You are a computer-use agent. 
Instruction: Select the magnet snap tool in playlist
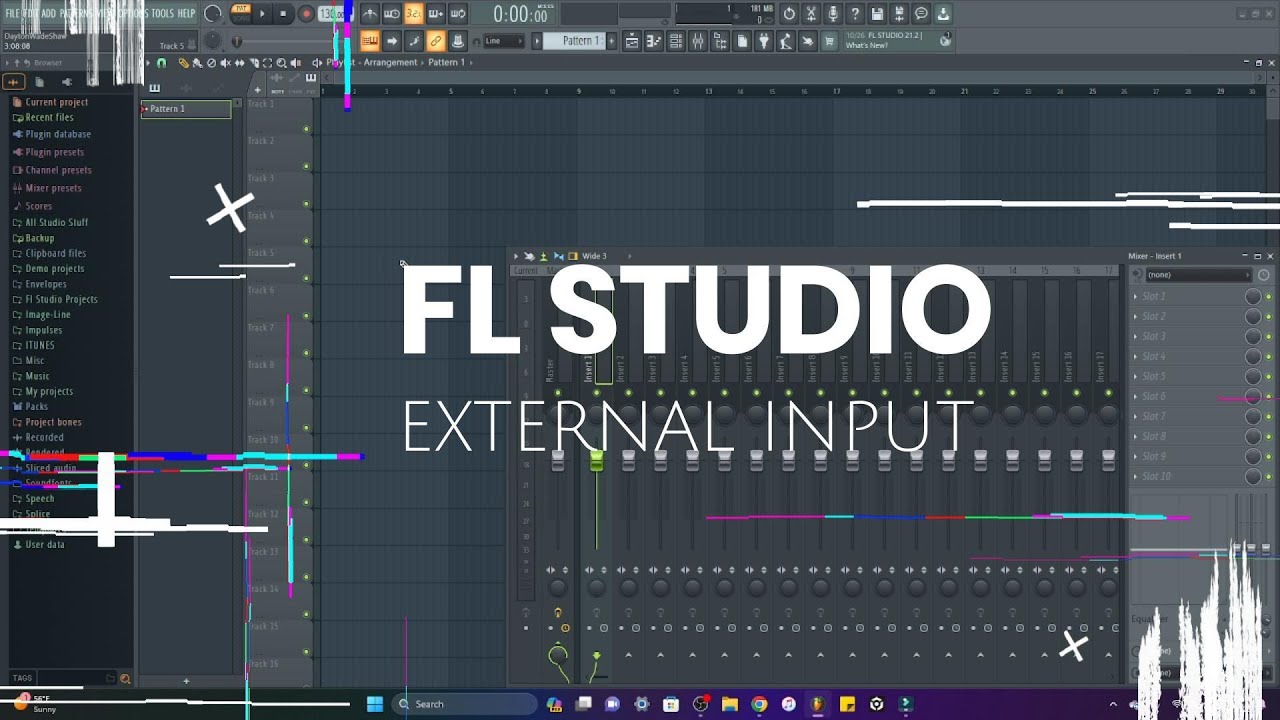point(161,63)
